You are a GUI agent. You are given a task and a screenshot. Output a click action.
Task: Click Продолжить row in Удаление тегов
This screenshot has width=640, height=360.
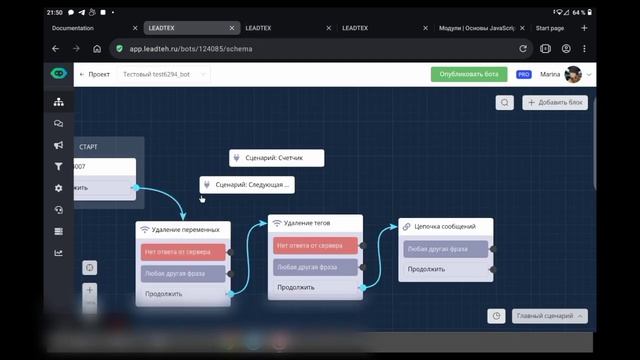click(x=315, y=287)
